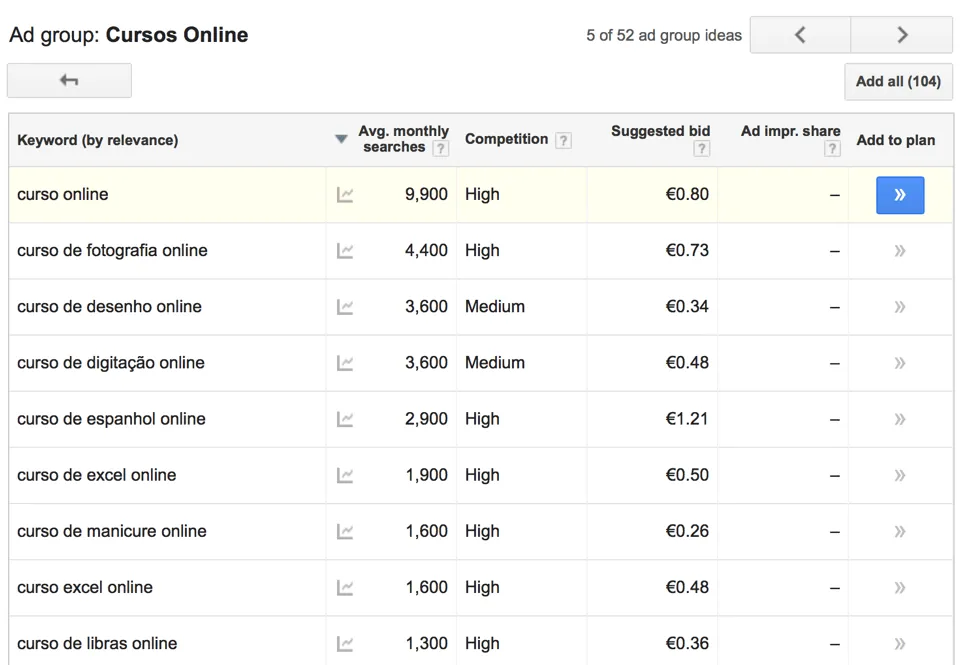Select the keyword curso de espanhol online

point(111,419)
